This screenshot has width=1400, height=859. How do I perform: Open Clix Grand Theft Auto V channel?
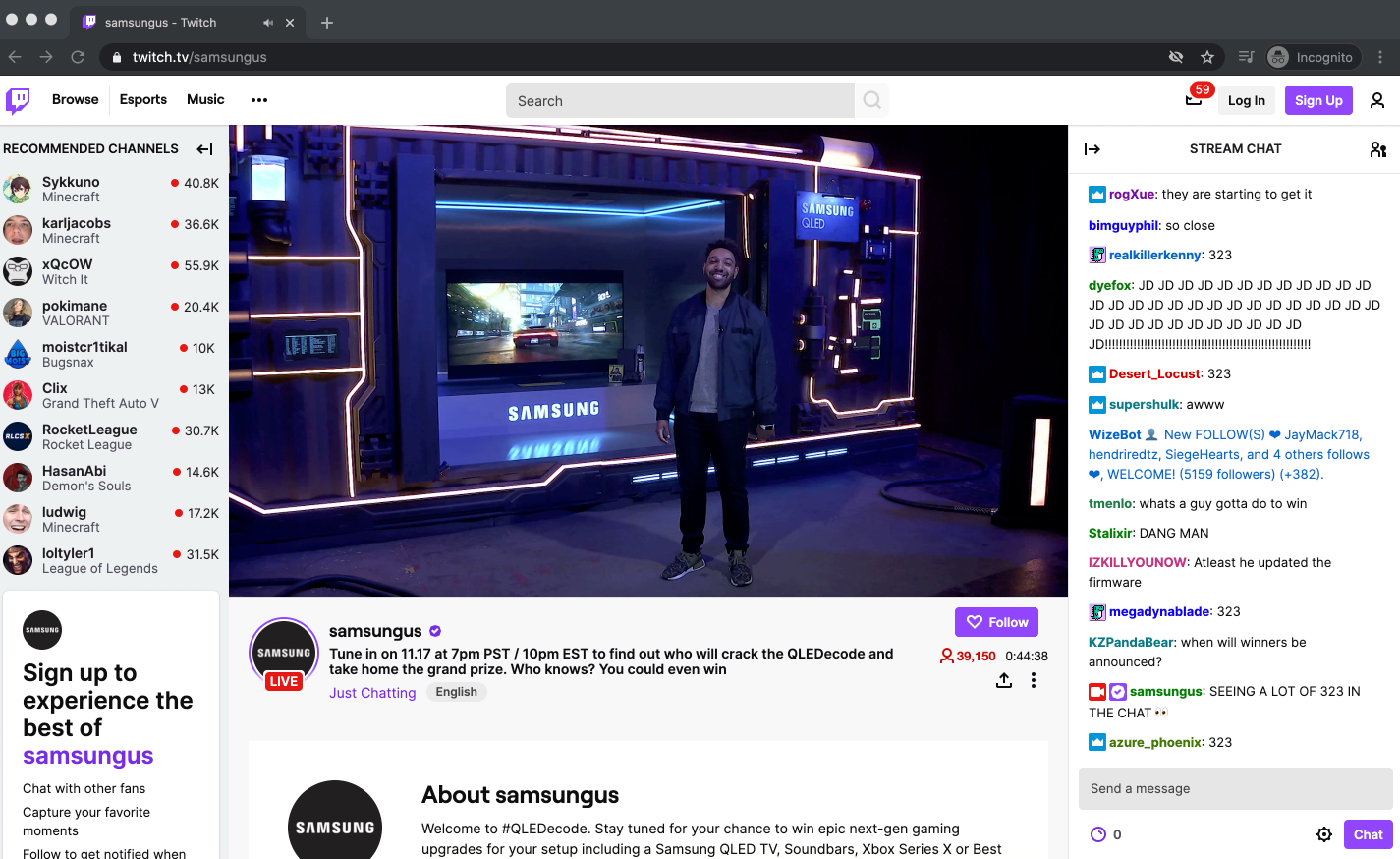click(x=112, y=395)
